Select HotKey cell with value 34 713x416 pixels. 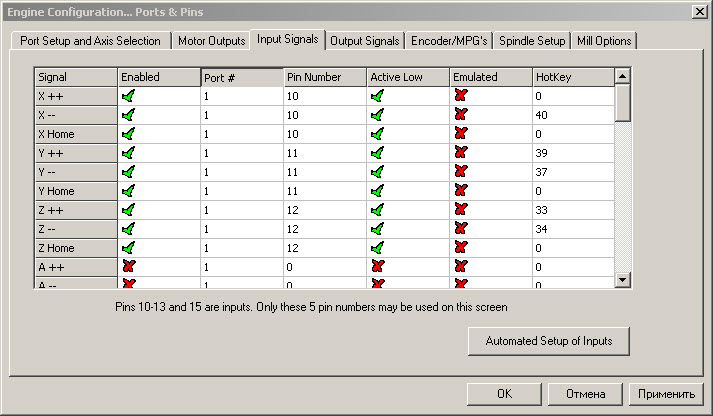tap(573, 229)
